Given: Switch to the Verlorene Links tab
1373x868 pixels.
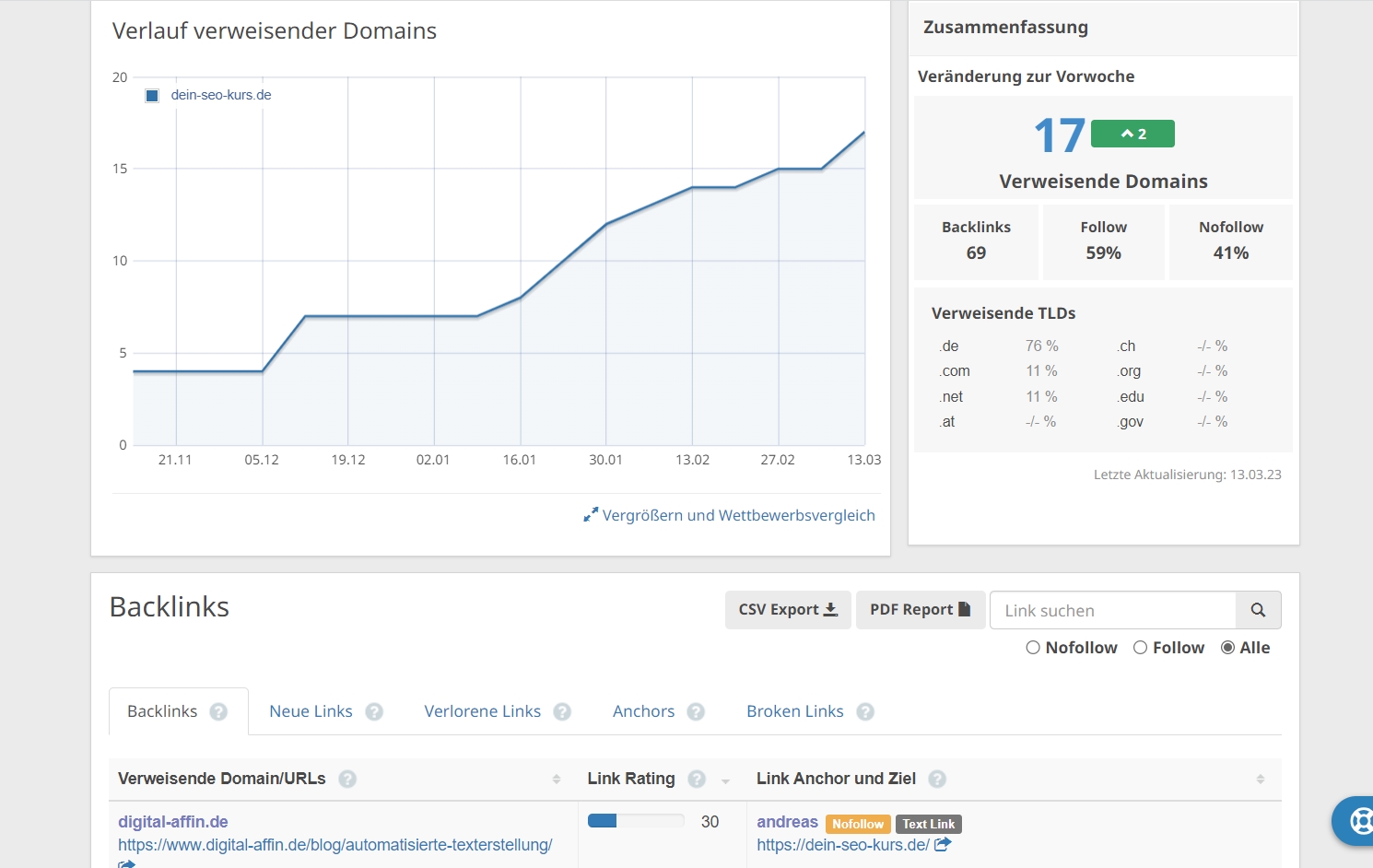Looking at the screenshot, I should [482, 711].
